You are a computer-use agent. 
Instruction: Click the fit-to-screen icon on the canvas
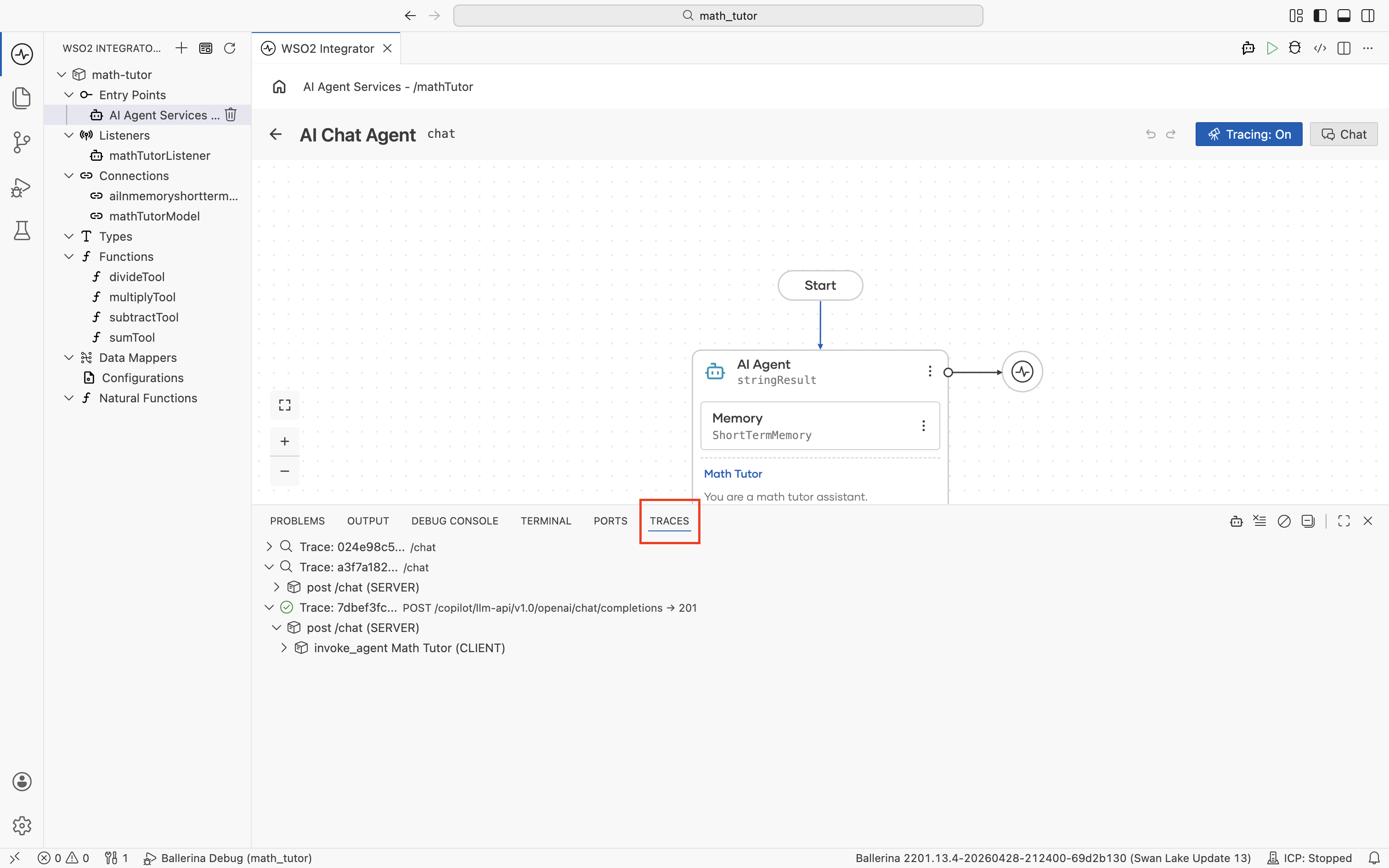point(285,405)
